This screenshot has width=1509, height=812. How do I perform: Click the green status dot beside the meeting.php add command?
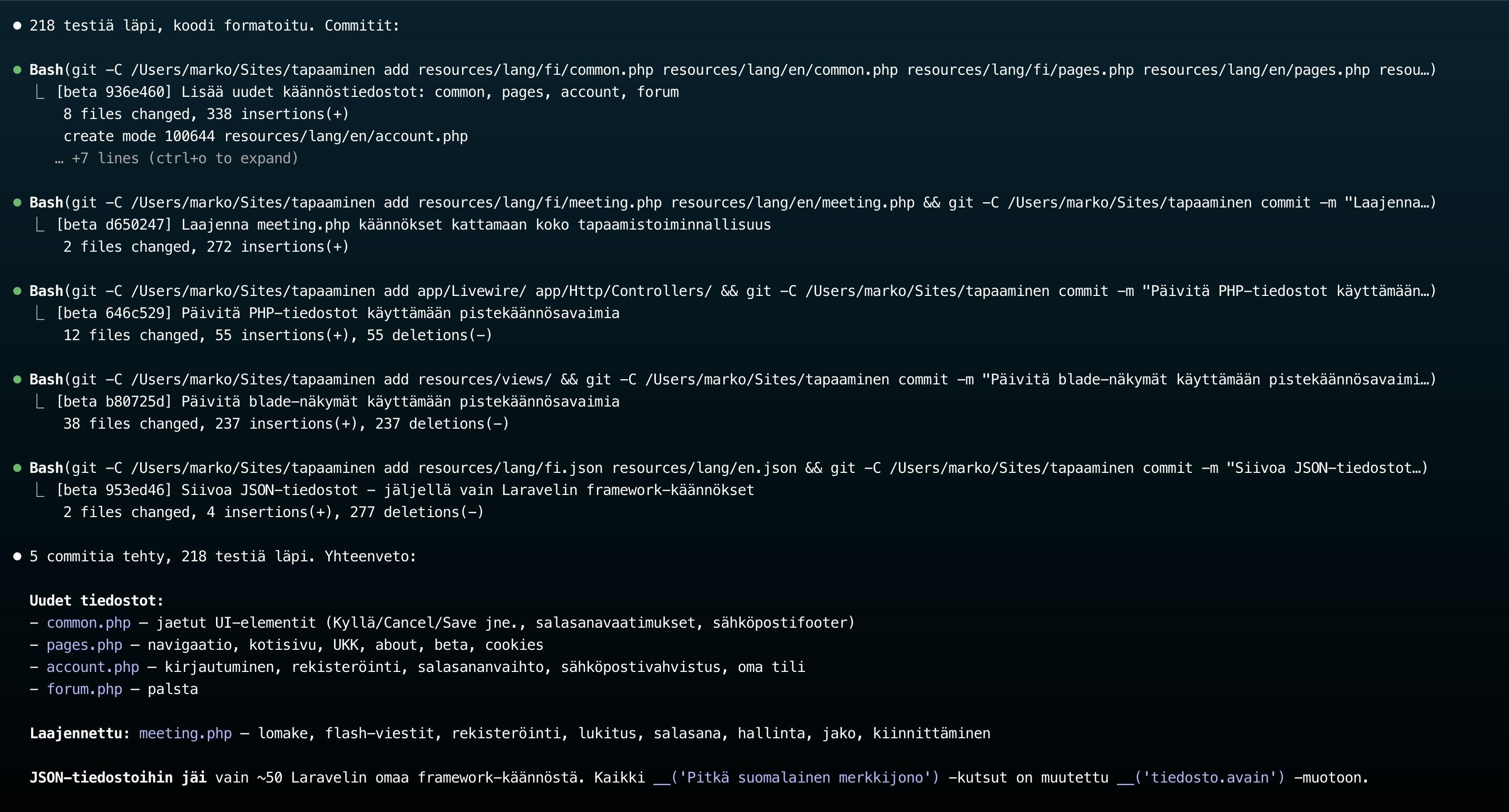coord(17,203)
